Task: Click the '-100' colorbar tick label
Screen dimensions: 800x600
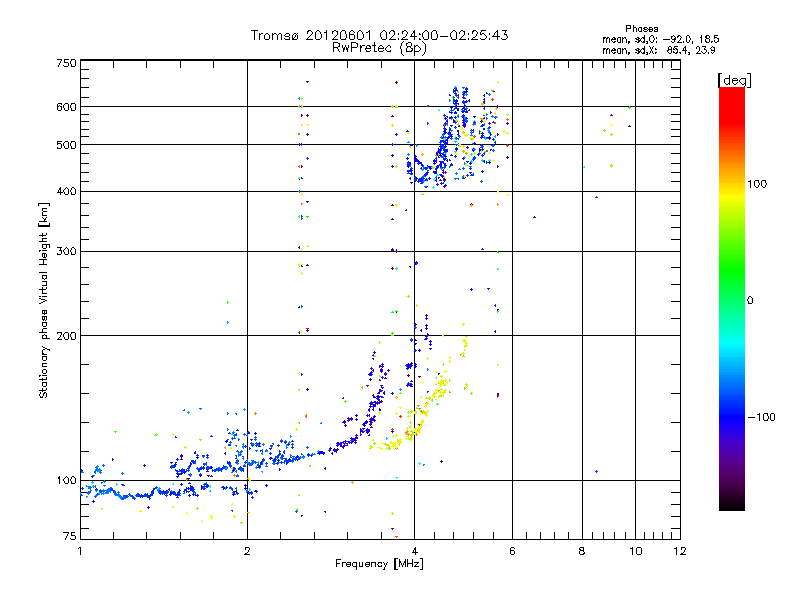Action: click(x=761, y=417)
